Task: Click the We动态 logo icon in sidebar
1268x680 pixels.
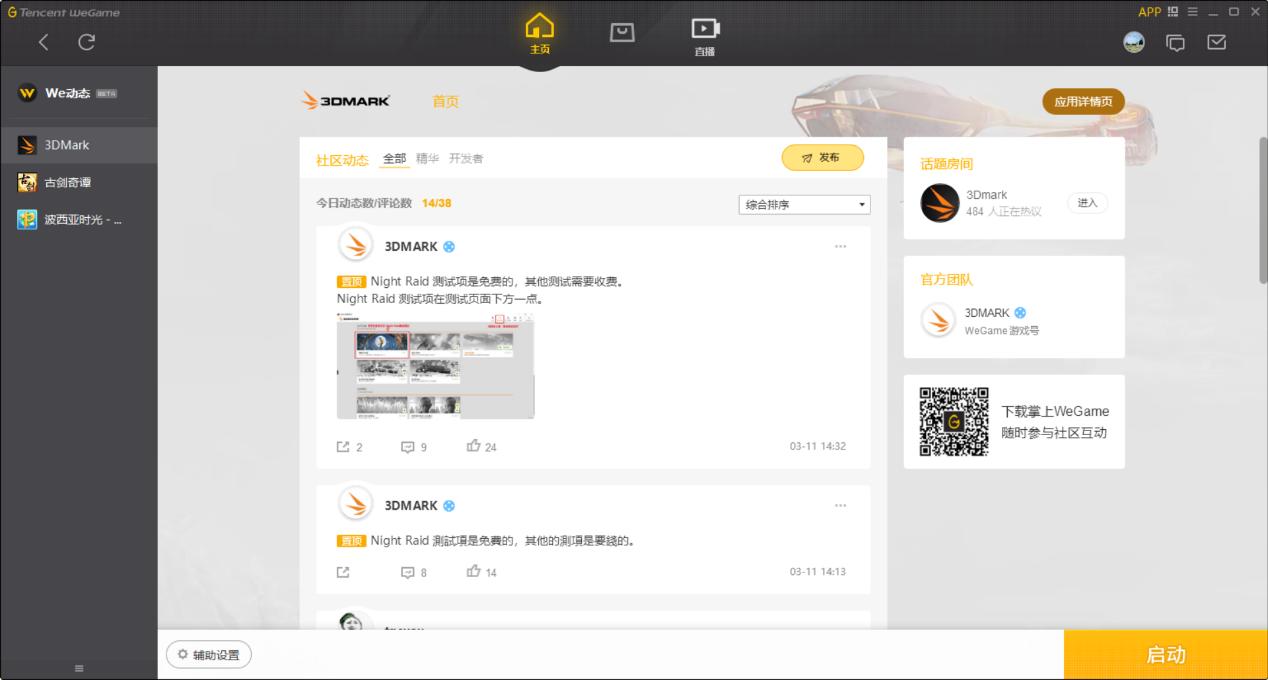Action: pos(28,93)
